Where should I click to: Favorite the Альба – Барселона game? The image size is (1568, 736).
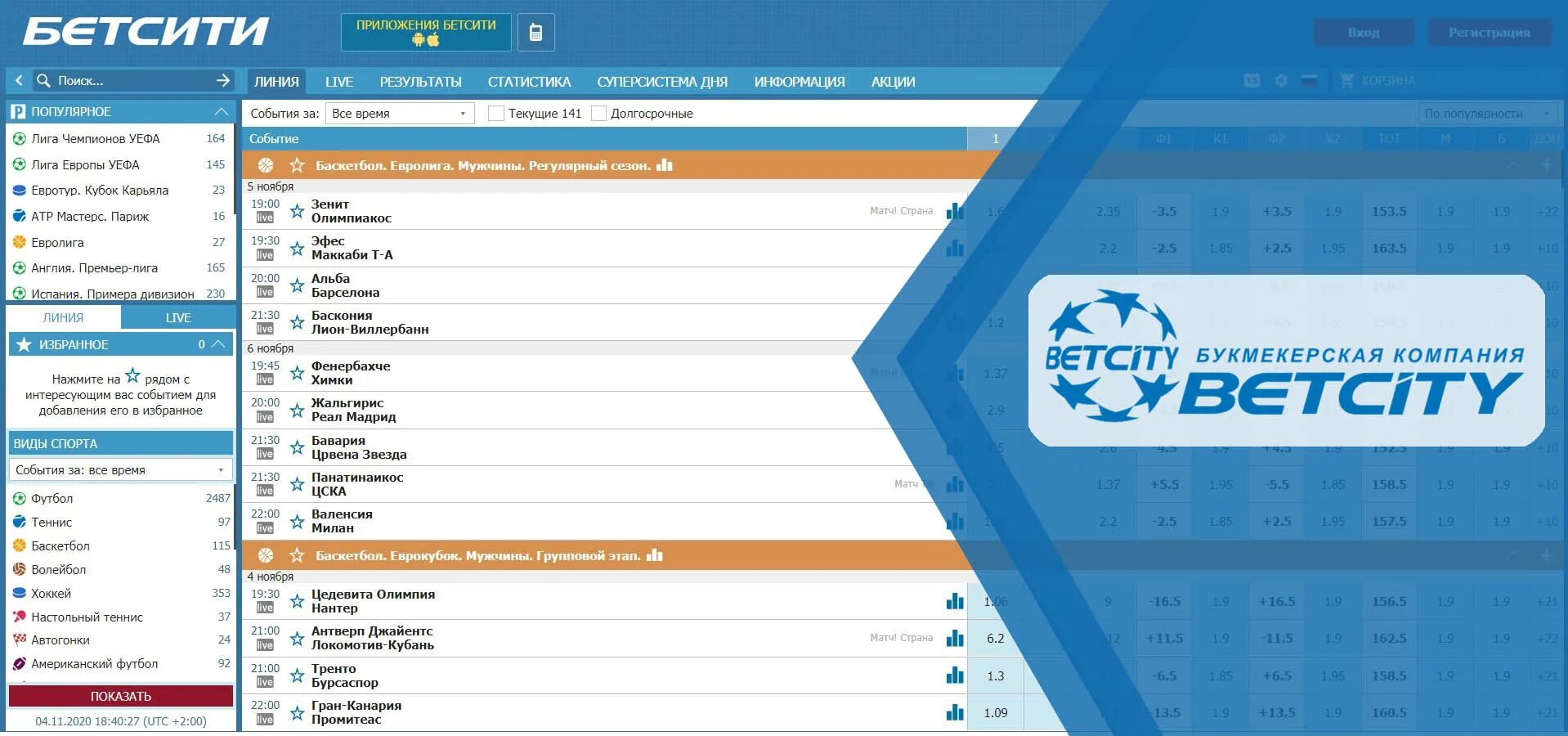[x=297, y=285]
